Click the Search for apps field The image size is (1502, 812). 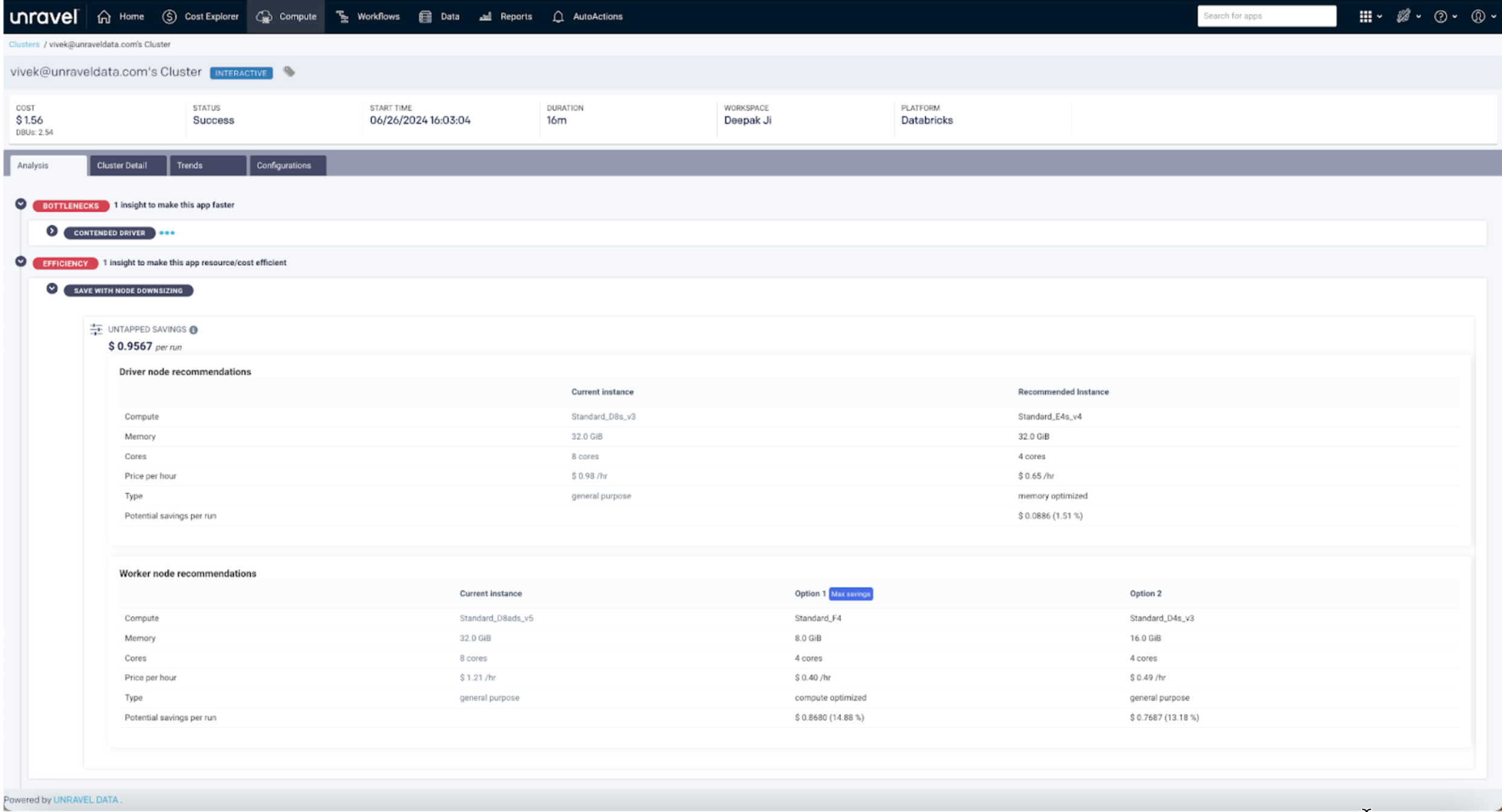(1266, 16)
